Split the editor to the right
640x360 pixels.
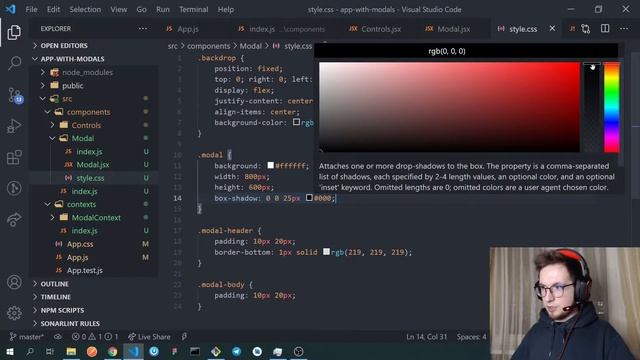point(605,29)
